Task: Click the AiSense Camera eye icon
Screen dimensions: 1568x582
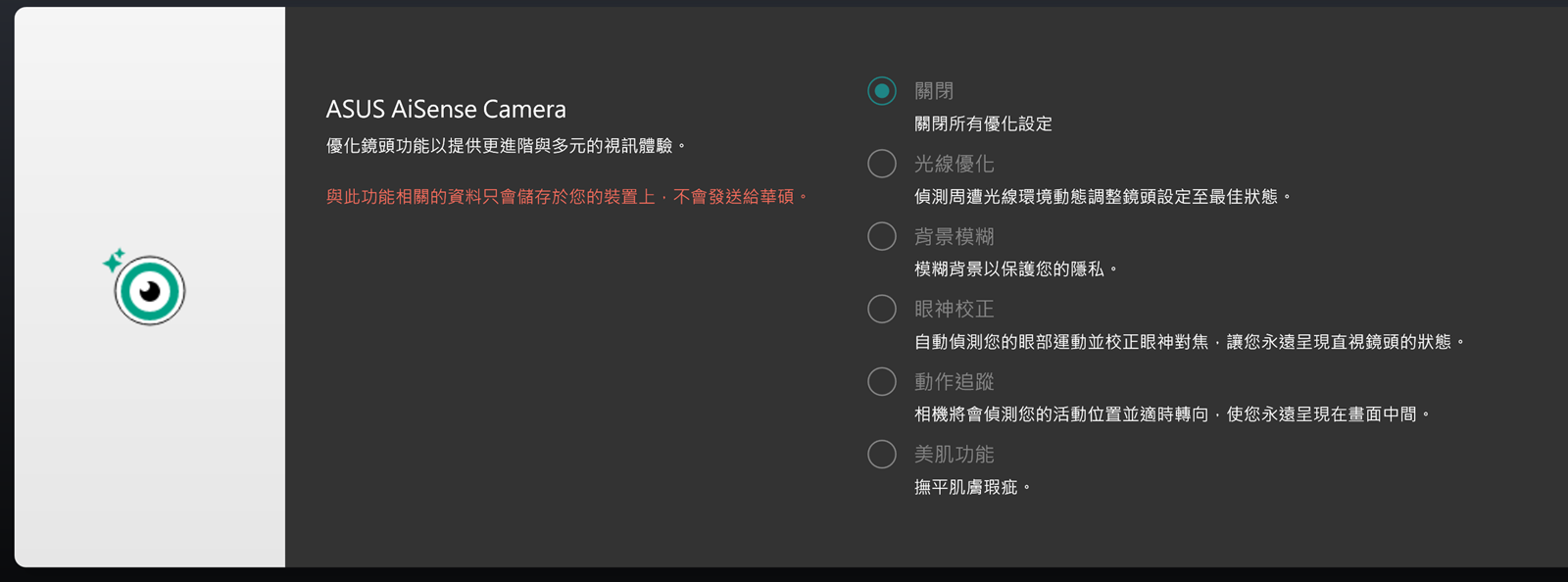Action: [149, 290]
